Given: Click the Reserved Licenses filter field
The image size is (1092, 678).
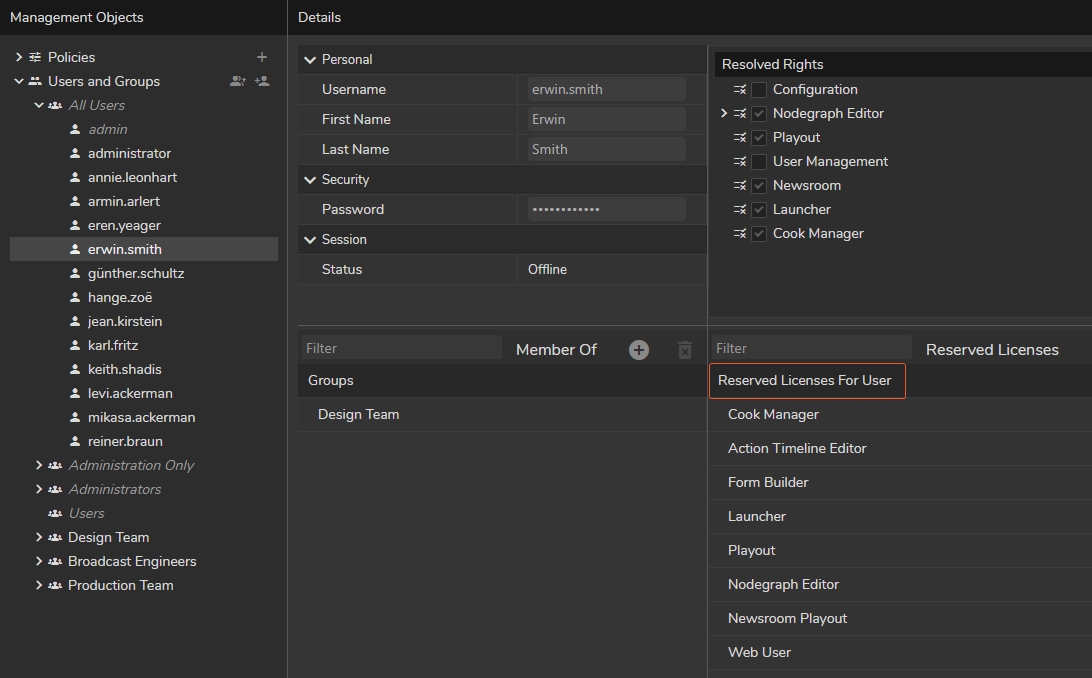Looking at the screenshot, I should point(810,348).
